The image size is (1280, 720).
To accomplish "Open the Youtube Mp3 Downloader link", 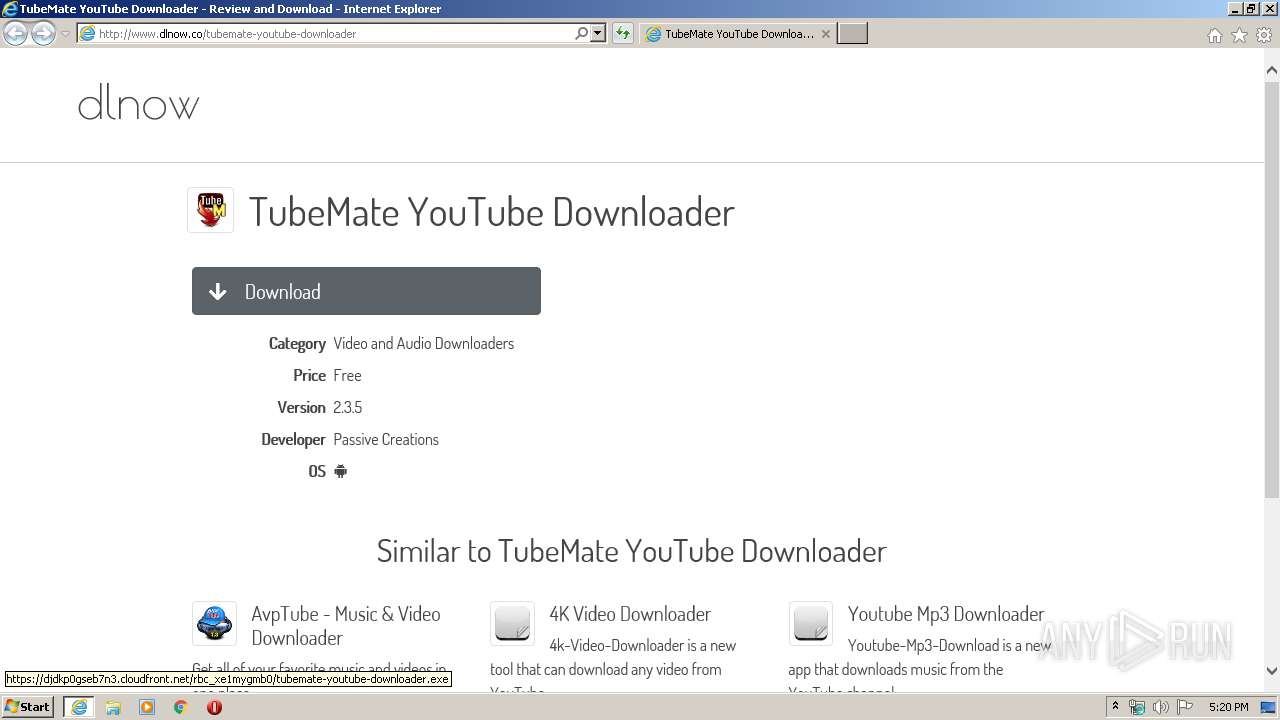I will pyautogui.click(x=946, y=614).
